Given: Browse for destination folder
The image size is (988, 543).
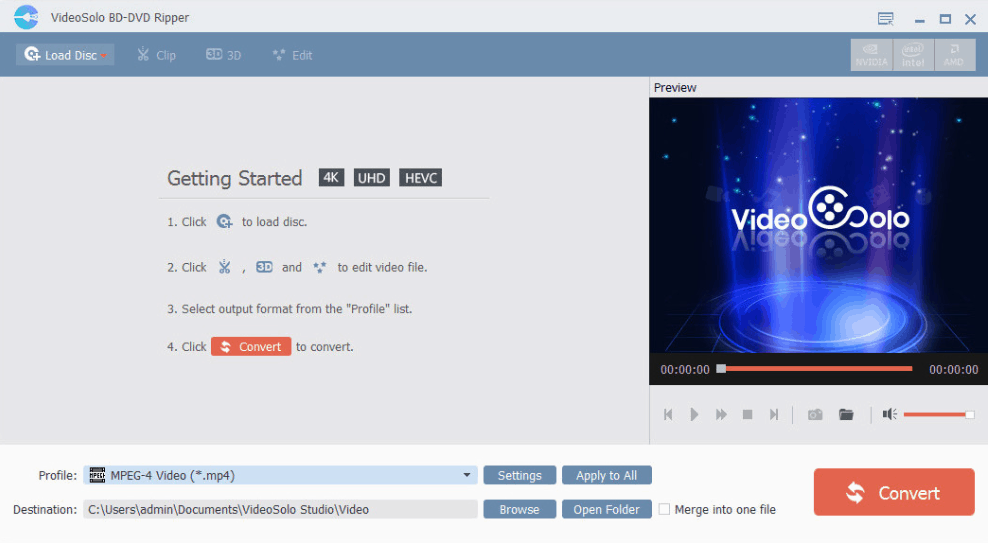Looking at the screenshot, I should (x=519, y=509).
